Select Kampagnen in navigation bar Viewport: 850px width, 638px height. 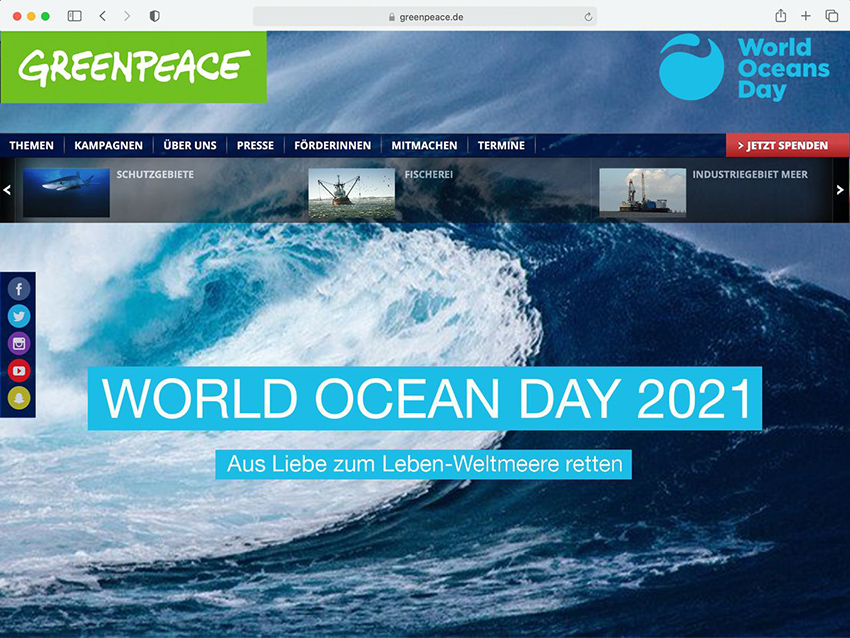(x=108, y=145)
